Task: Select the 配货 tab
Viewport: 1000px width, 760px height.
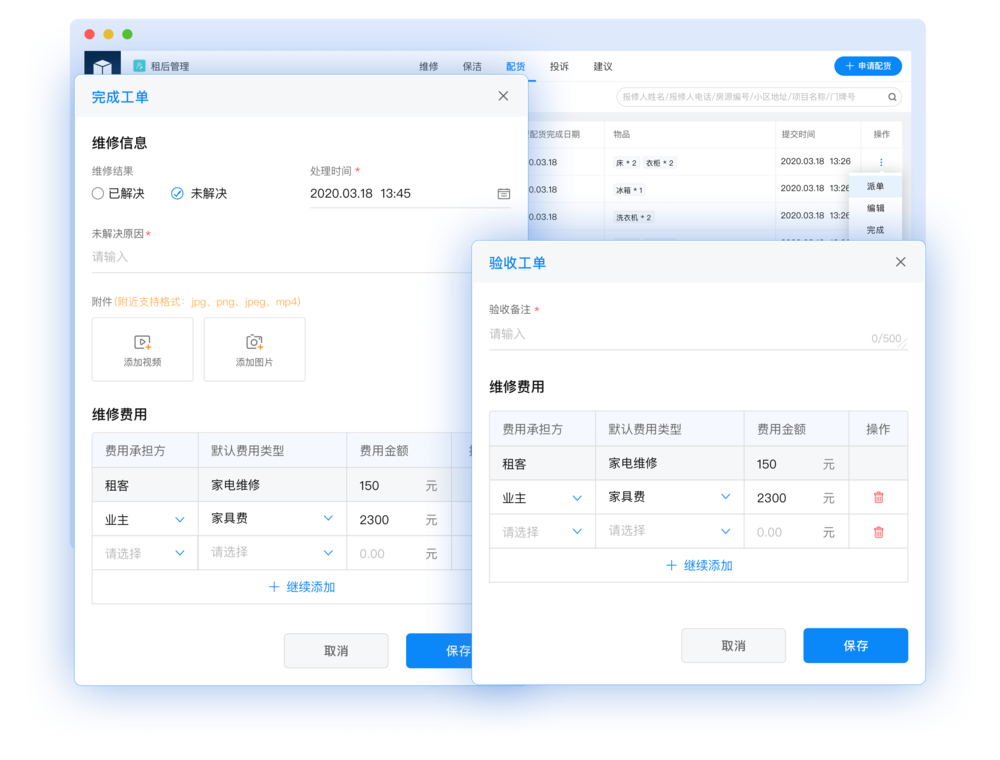Action: click(515, 66)
